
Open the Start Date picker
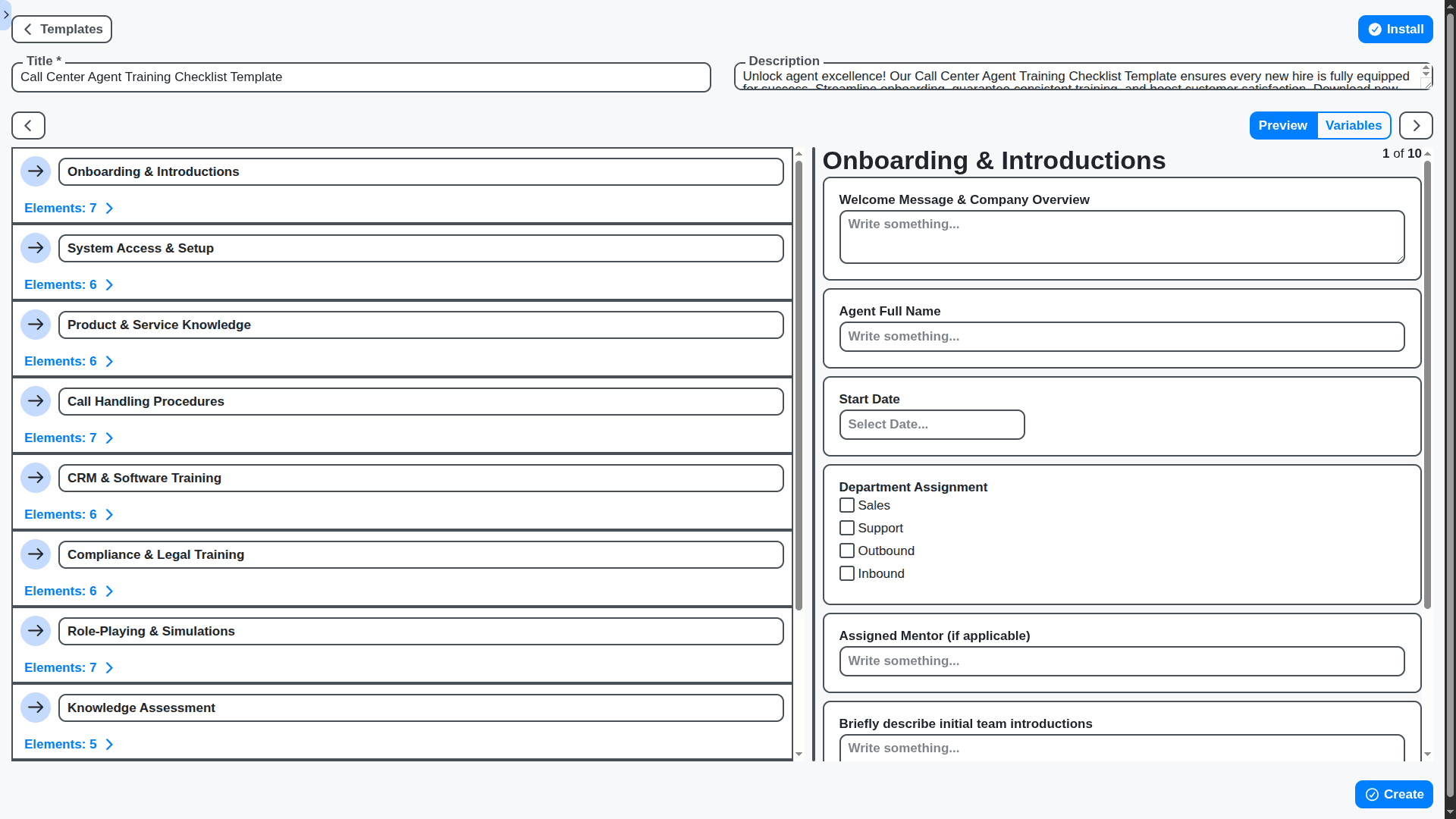pyautogui.click(x=932, y=424)
